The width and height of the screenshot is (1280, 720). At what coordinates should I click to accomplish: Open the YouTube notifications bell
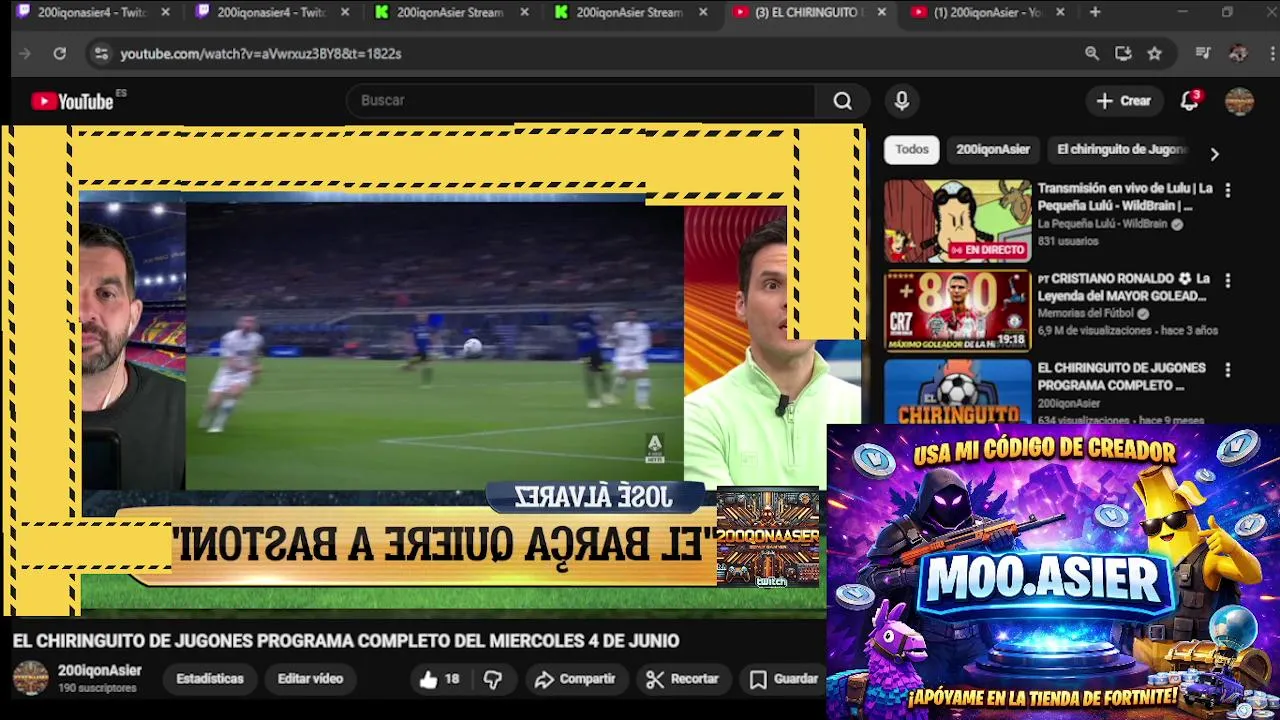point(1189,101)
